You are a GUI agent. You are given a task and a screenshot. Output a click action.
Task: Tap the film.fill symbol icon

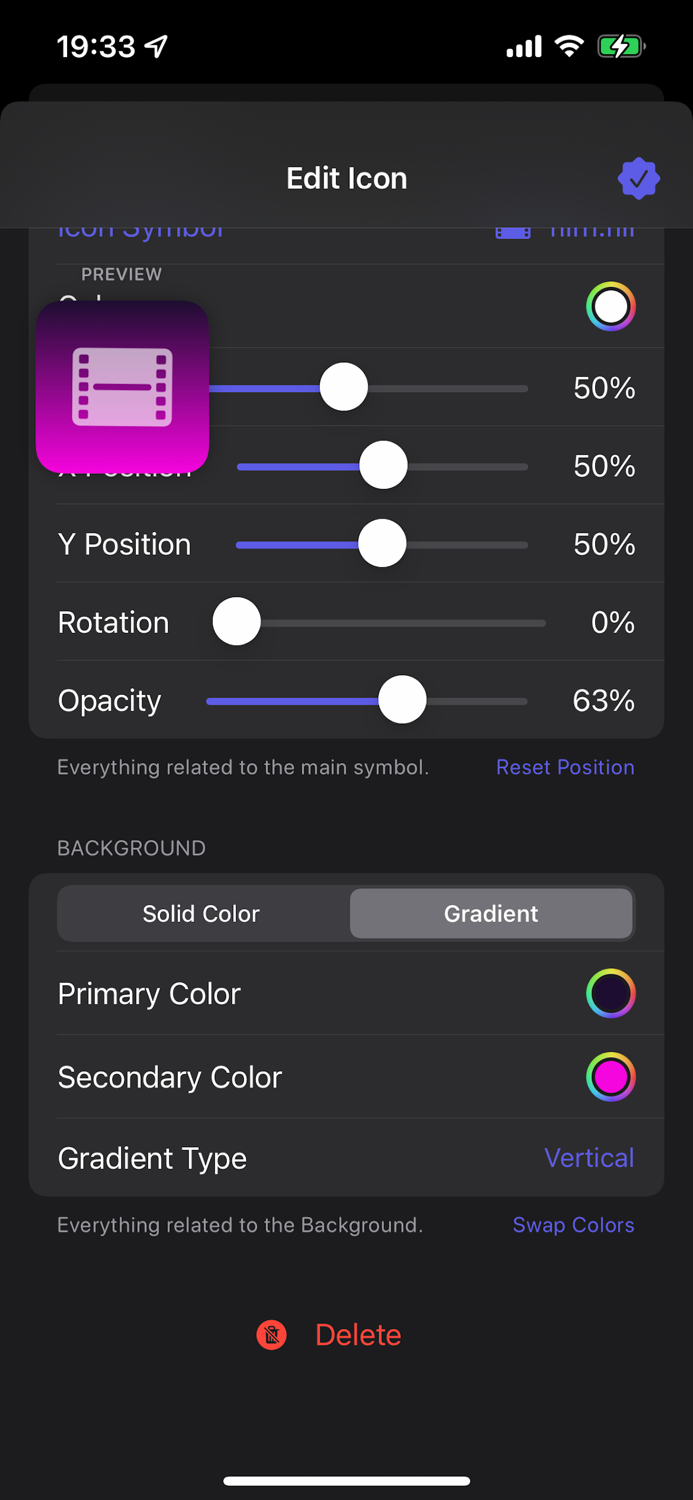[x=511, y=229]
